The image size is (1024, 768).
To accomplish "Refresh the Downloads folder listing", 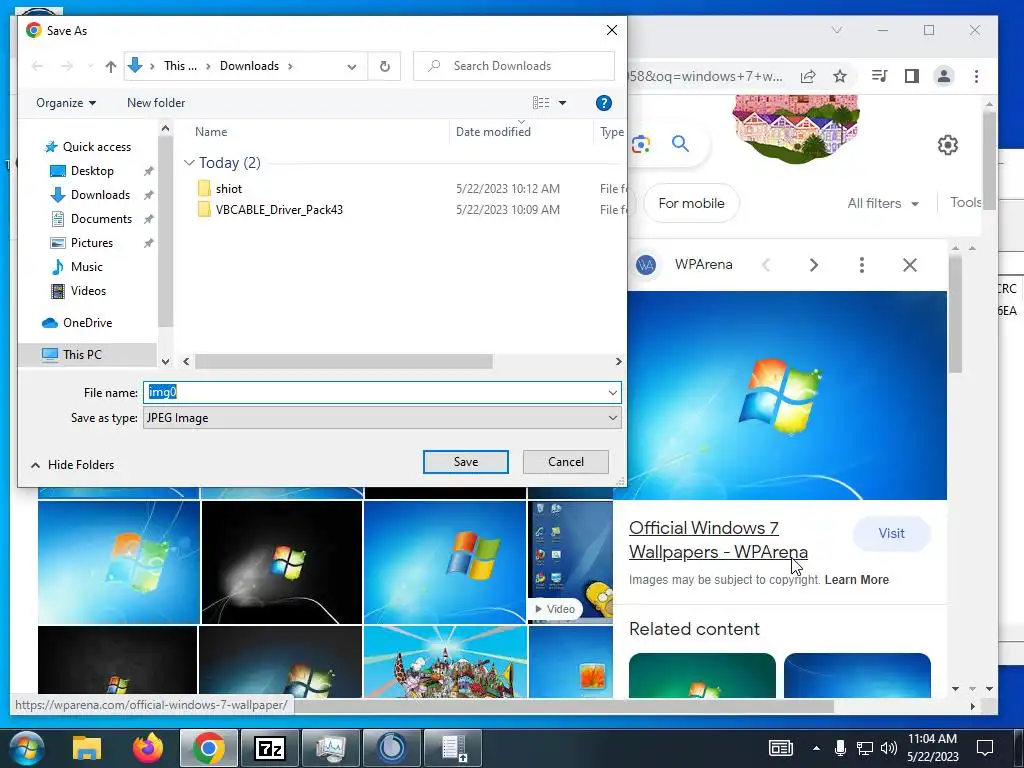I will (x=385, y=66).
